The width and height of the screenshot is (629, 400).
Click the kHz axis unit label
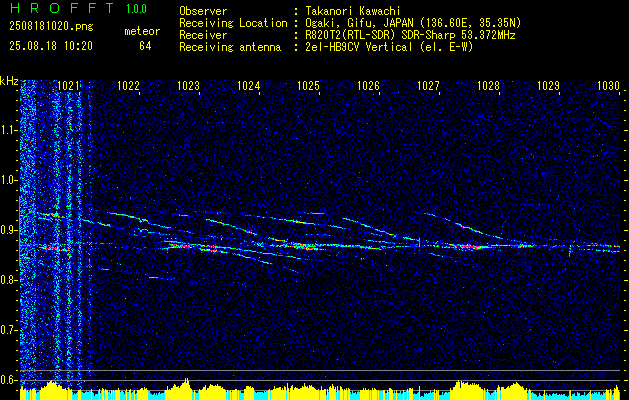coord(9,81)
